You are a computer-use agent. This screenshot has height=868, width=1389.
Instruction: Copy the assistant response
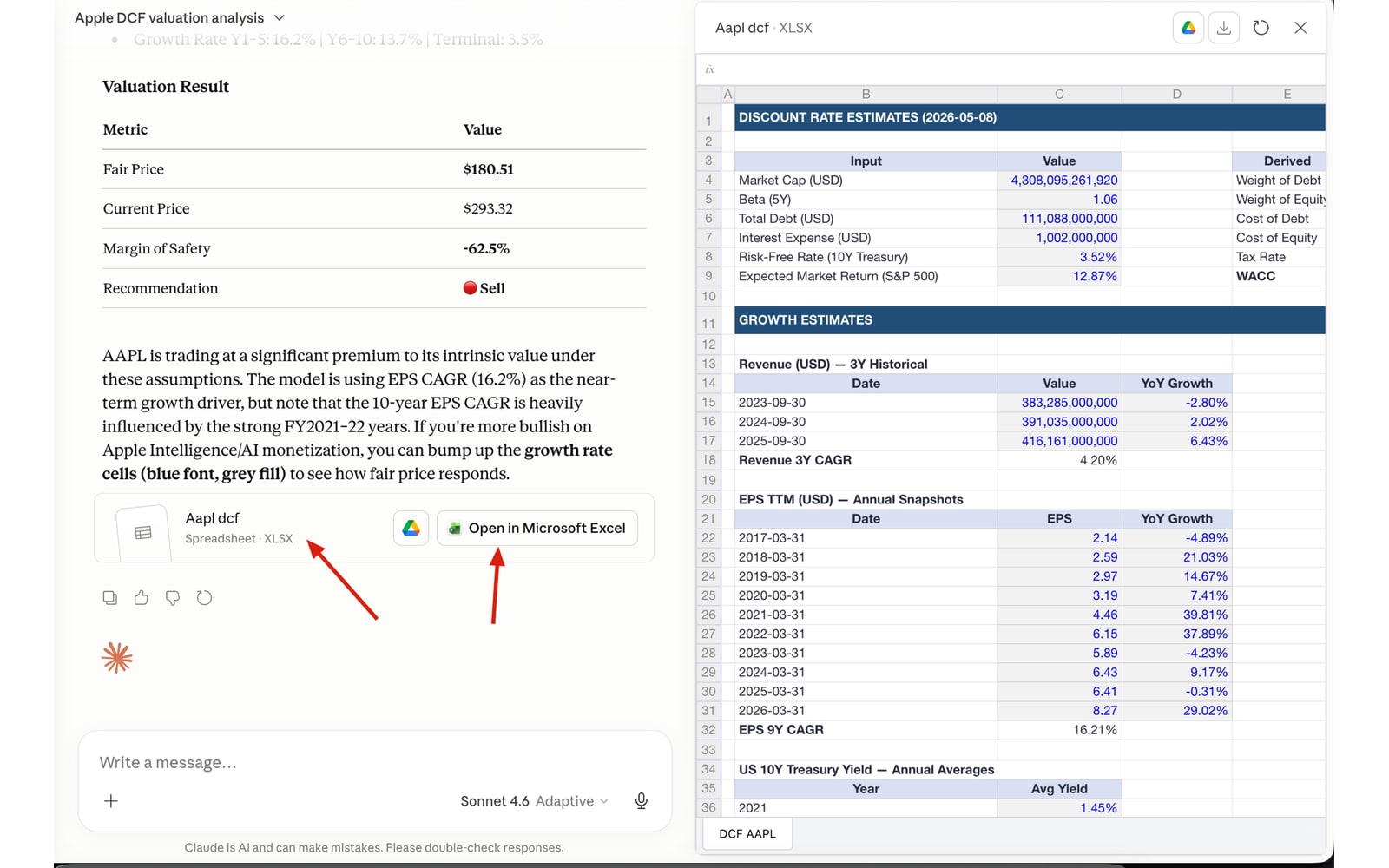110,598
